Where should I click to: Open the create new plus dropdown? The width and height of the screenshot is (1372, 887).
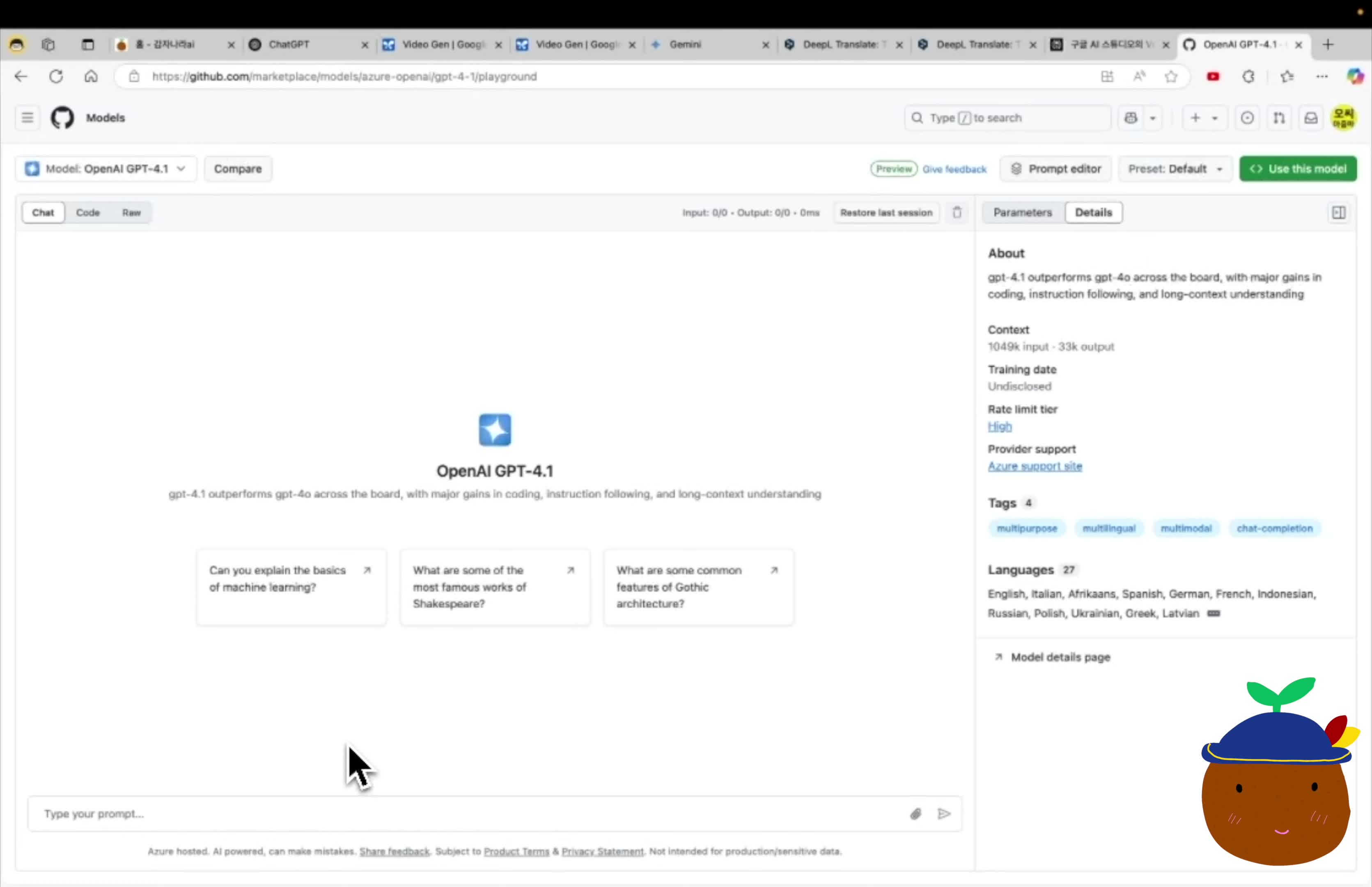[x=1205, y=117]
